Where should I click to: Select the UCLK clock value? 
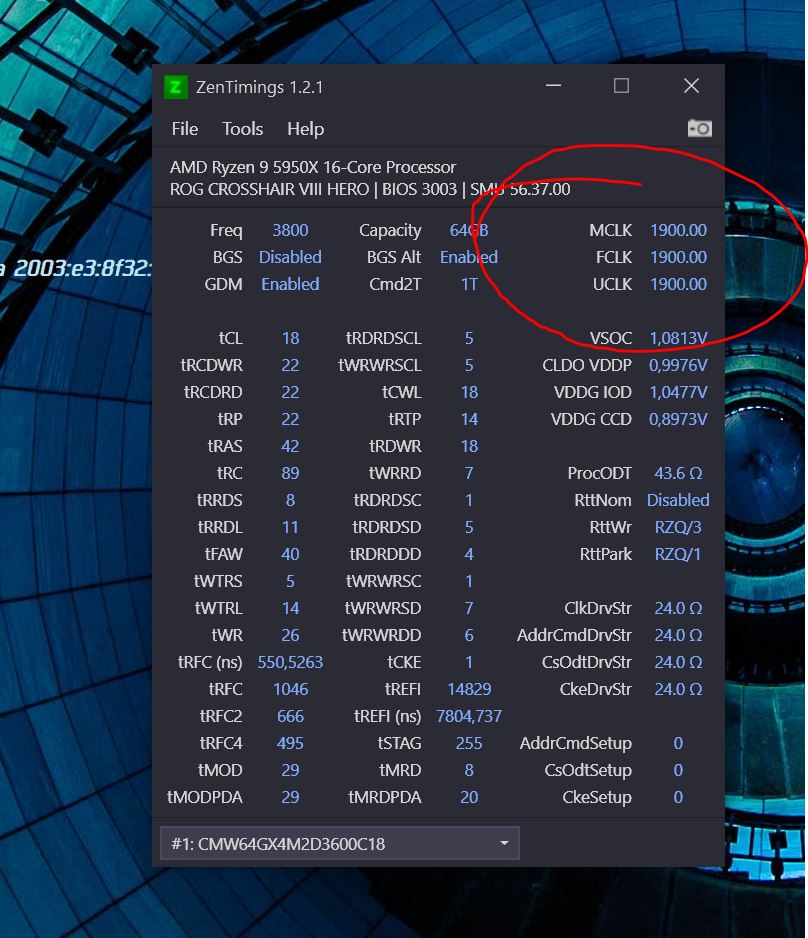point(678,284)
